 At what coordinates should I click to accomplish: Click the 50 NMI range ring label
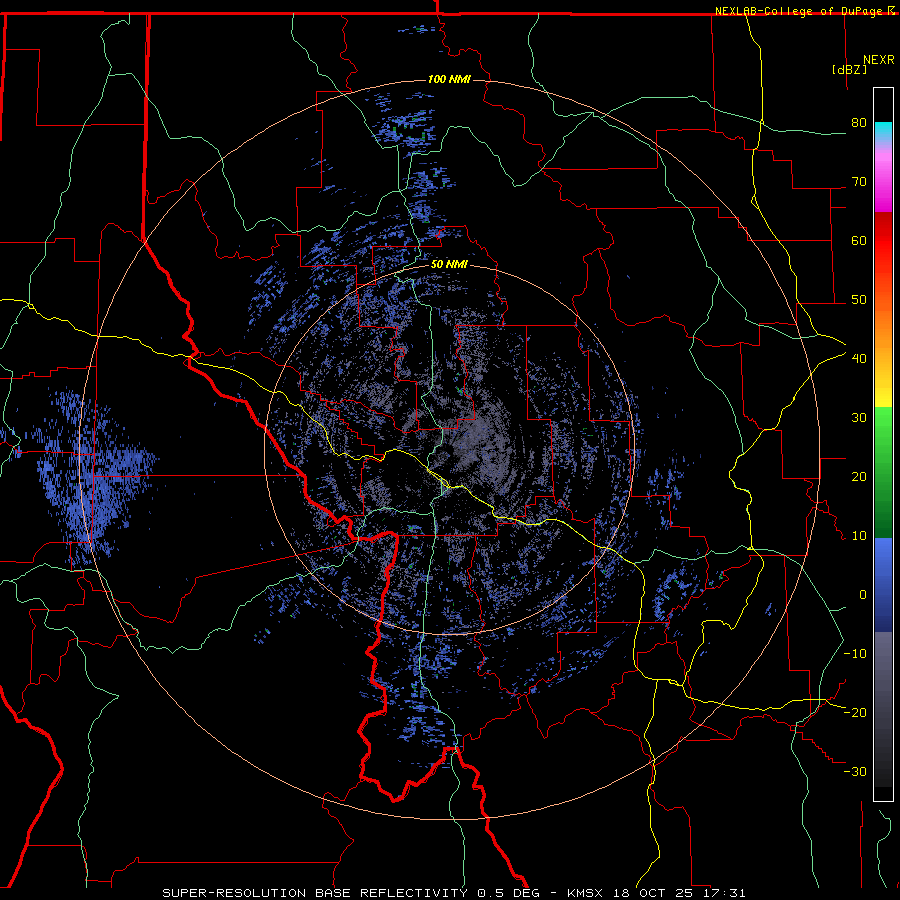449,264
